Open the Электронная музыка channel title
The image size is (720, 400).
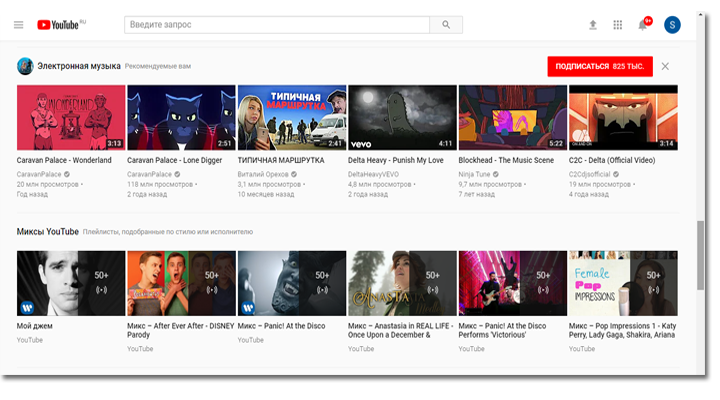(x=79, y=66)
